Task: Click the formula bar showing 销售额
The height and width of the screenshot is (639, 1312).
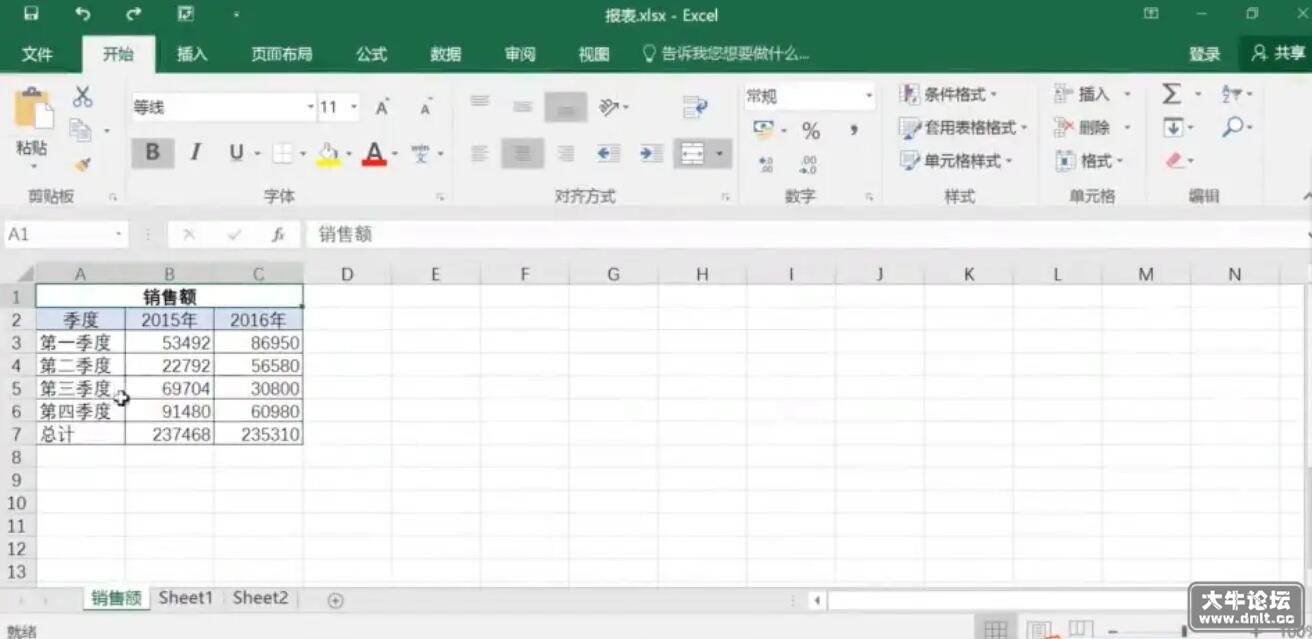Action: 808,234
